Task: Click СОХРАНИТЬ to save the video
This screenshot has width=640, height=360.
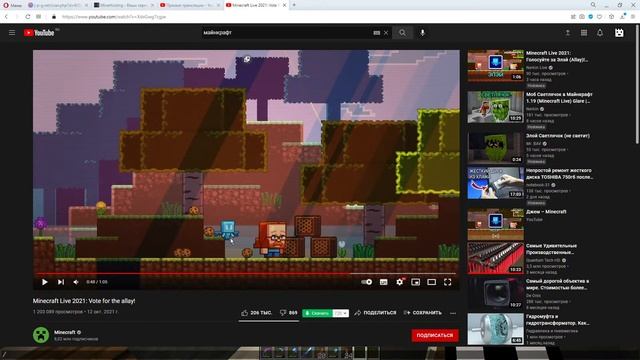Action: tap(422, 313)
